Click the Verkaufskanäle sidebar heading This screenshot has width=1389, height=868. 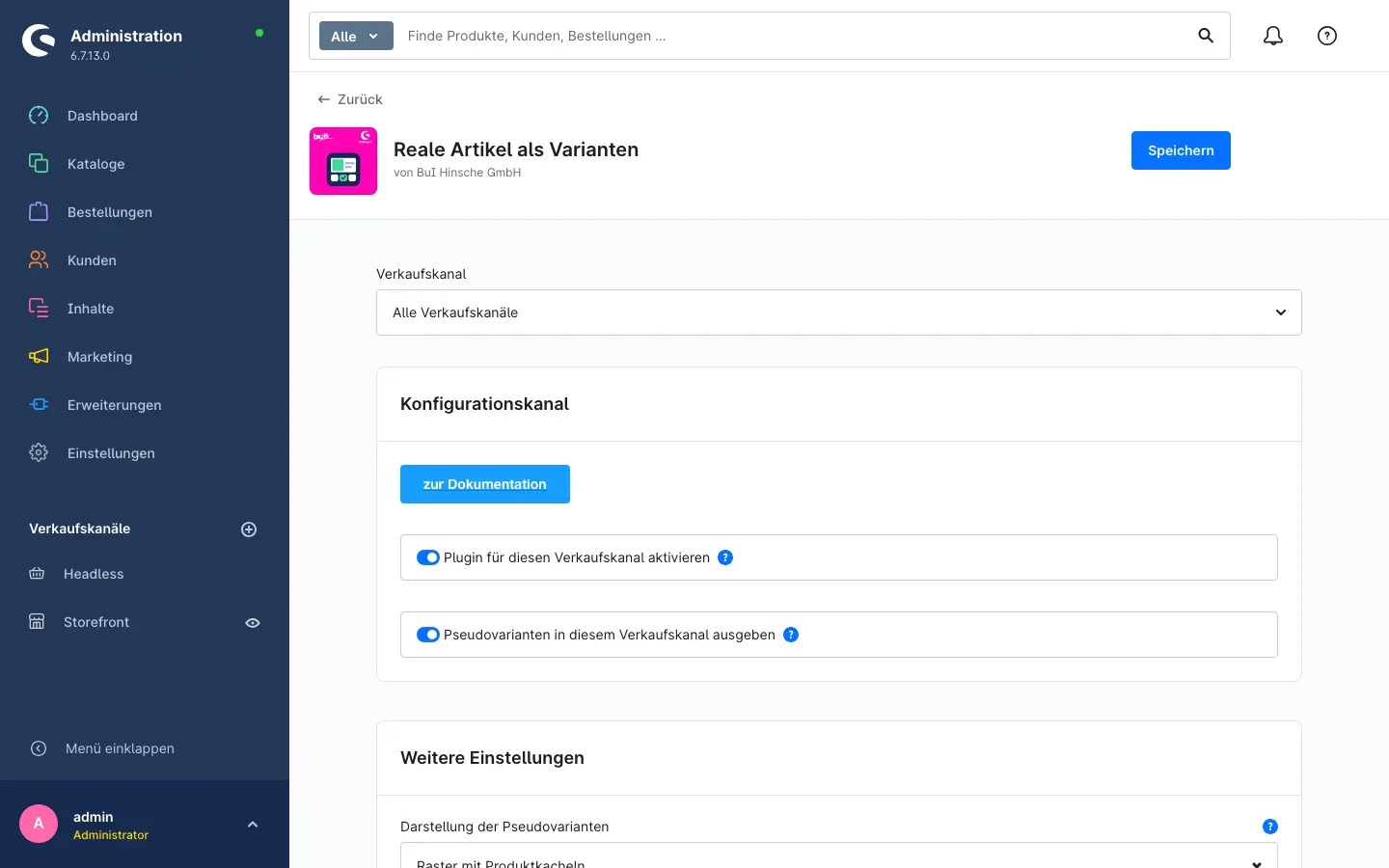click(79, 529)
